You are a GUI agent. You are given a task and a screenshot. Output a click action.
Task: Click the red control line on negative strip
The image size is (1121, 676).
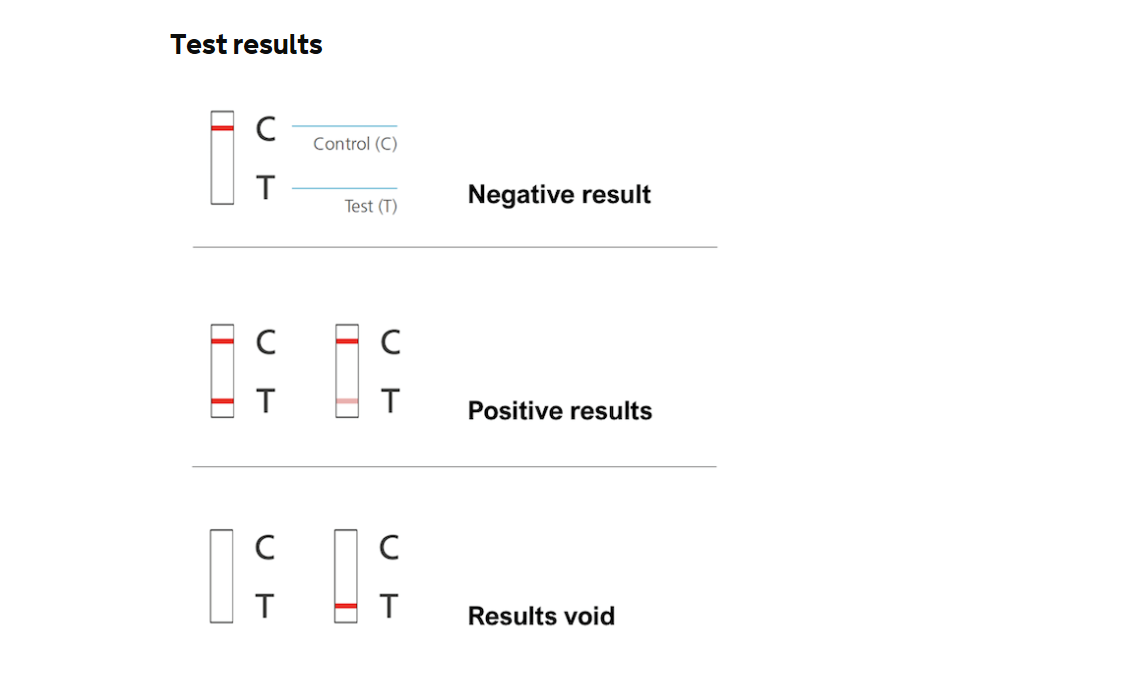(222, 128)
